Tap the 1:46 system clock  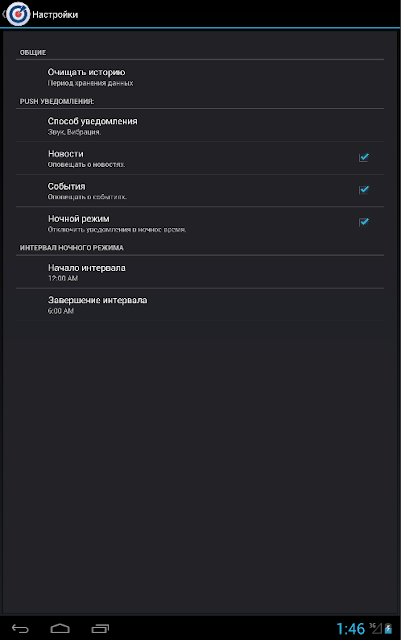[350, 629]
